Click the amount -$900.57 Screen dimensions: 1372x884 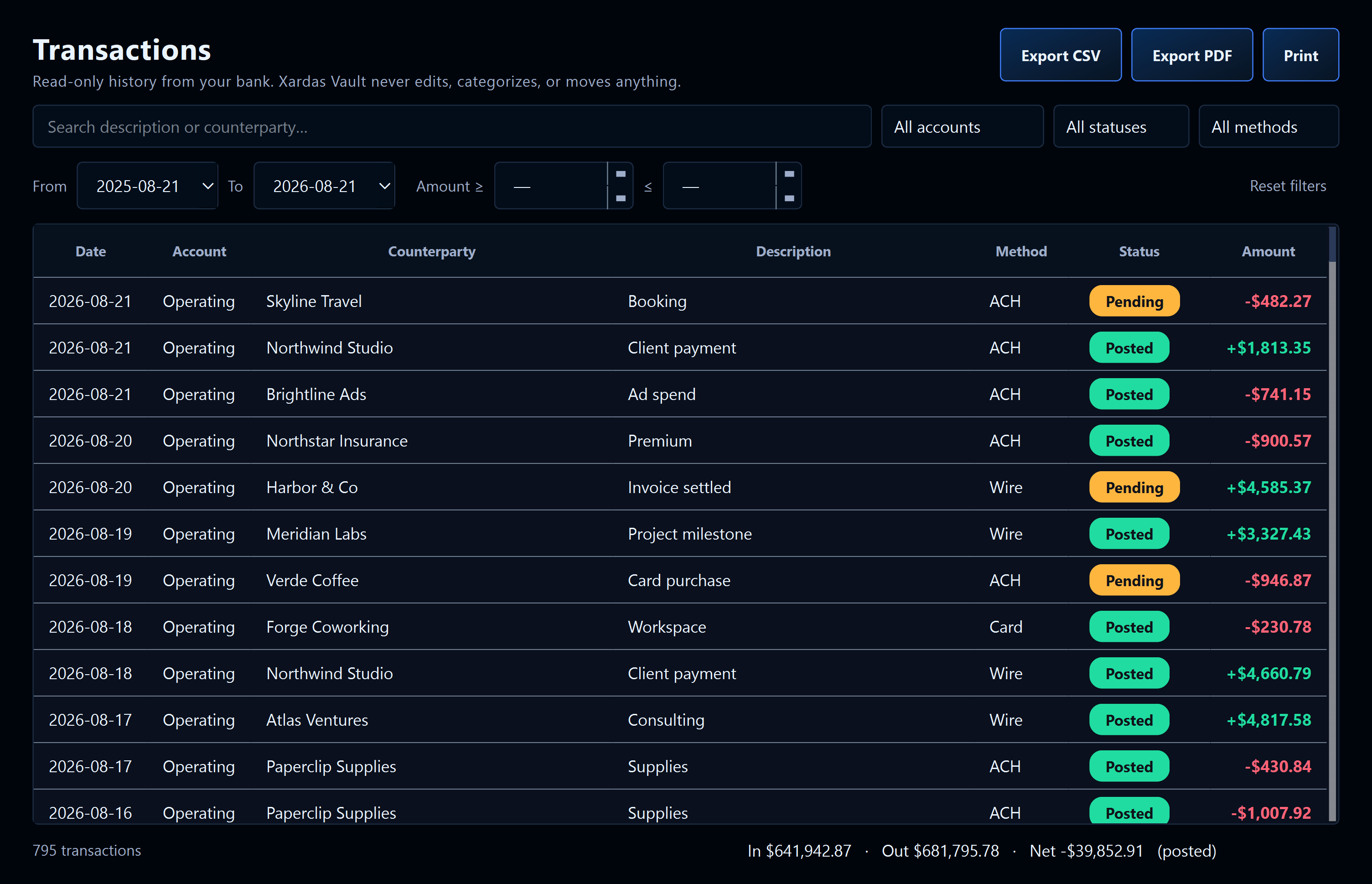coord(1277,441)
